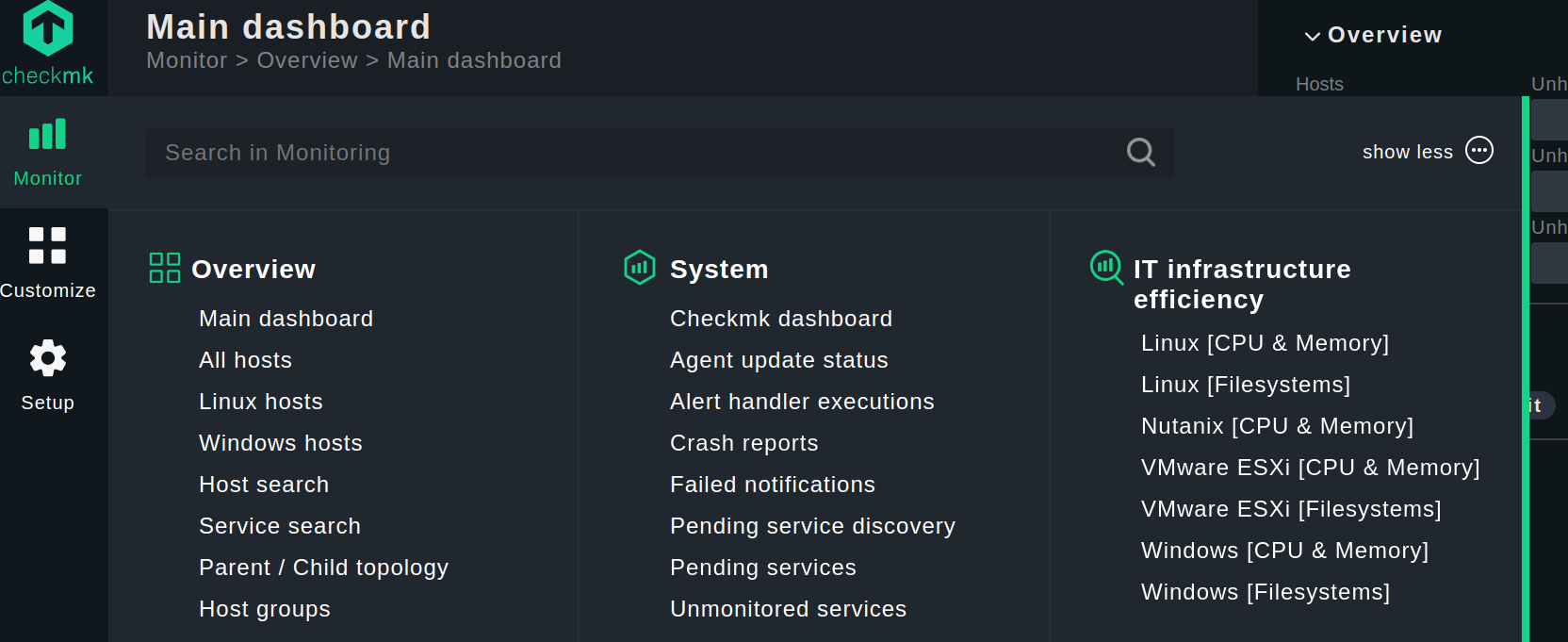Open the Setup gear icon
This screenshot has height=642, width=1568.
pos(47,358)
